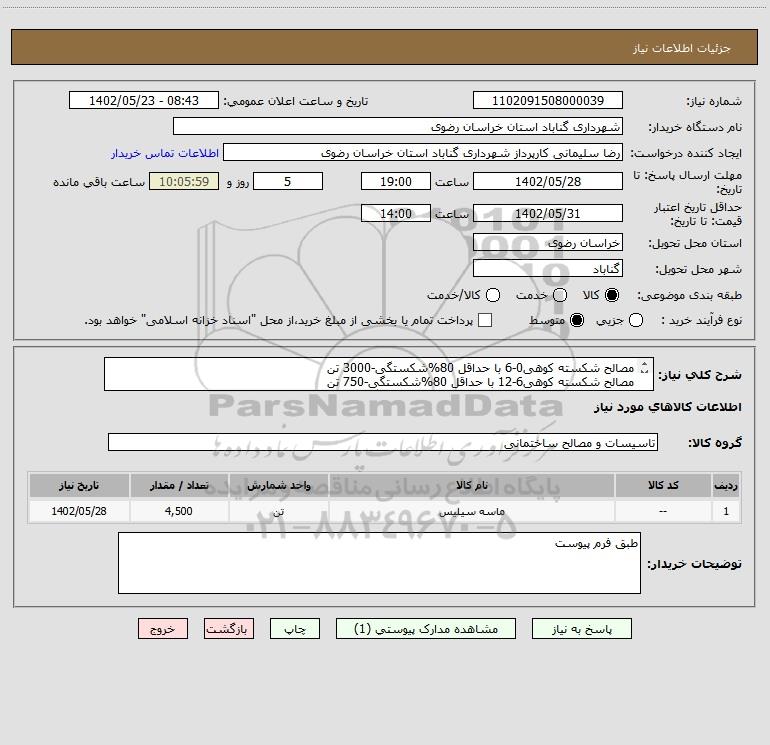The image size is (770, 745).
Task: Click the چاپ print button
Action: tap(295, 629)
